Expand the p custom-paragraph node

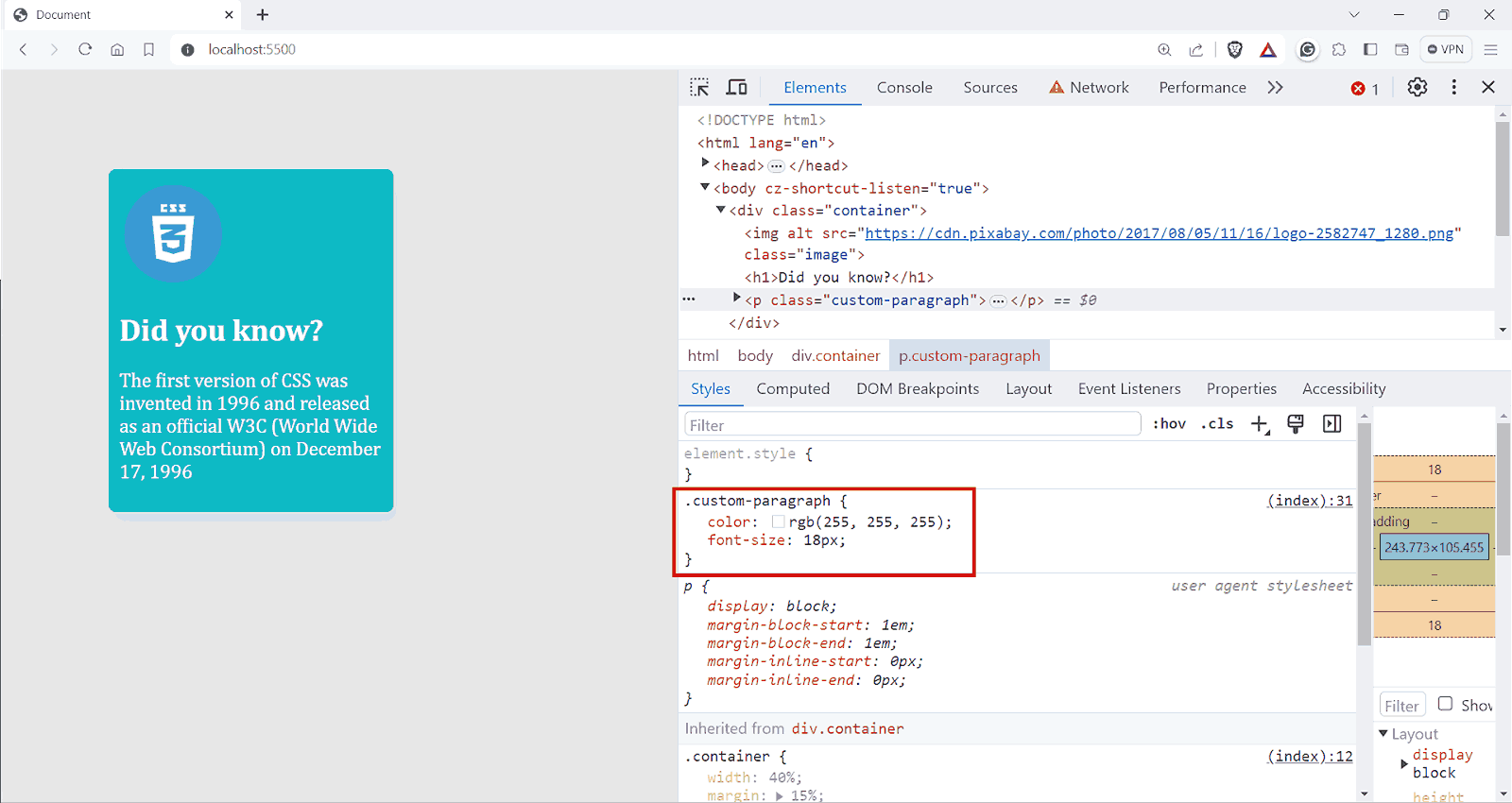coord(737,299)
